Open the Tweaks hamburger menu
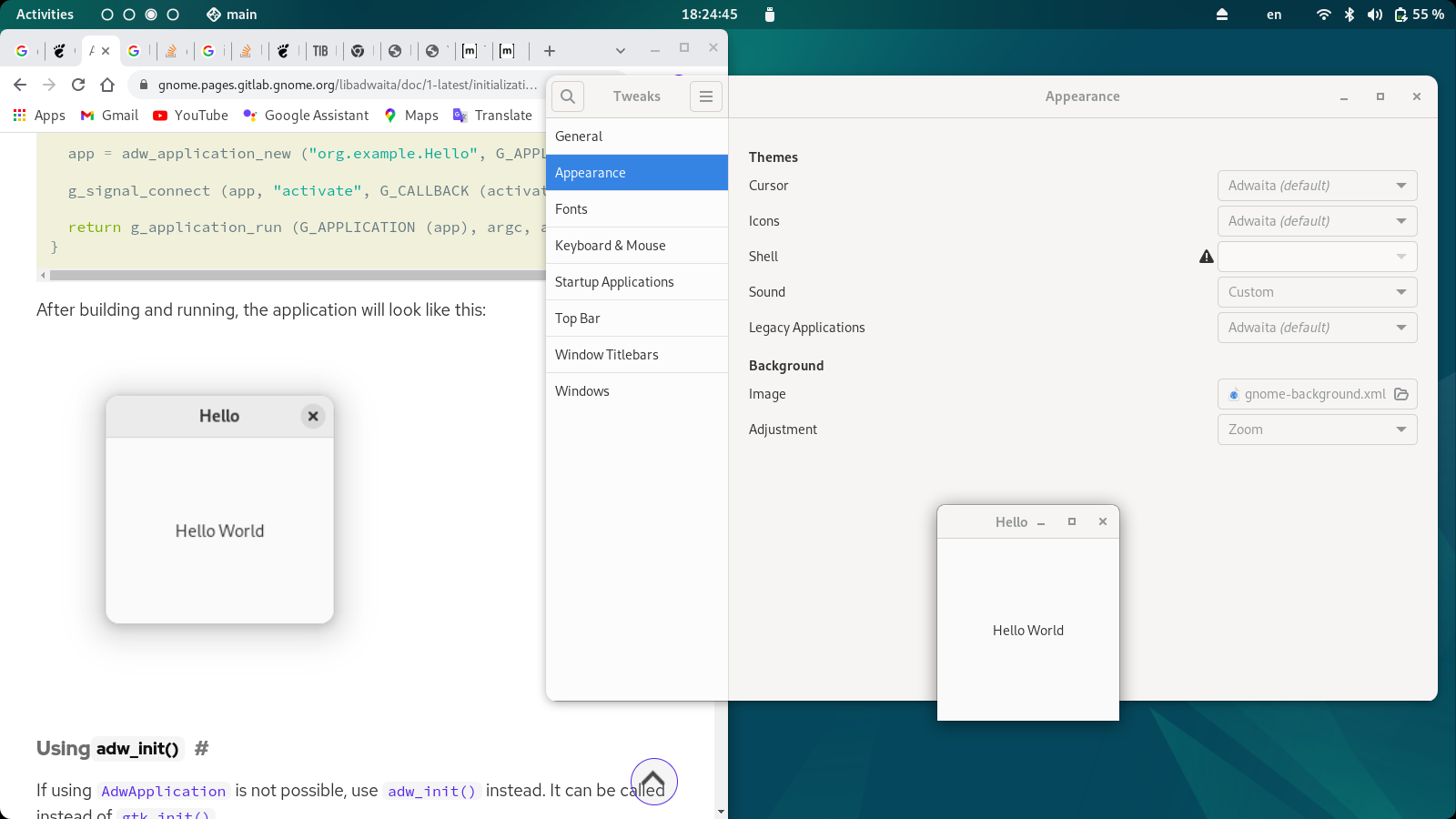Screen dimensions: 1456x819 click(x=706, y=96)
